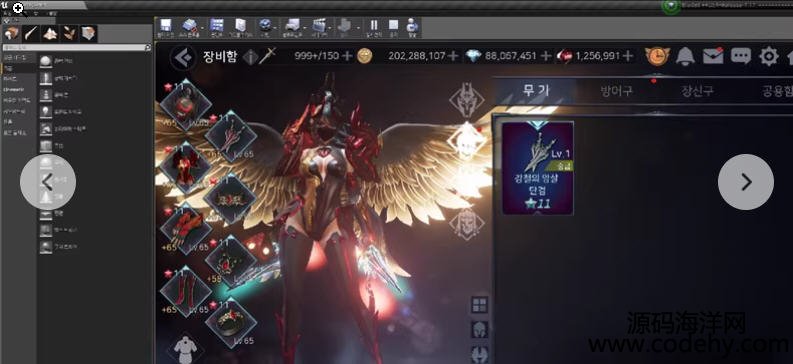Screen dimensions: 793x364
Task: Select the Foliage mode icon
Action: point(69,33)
